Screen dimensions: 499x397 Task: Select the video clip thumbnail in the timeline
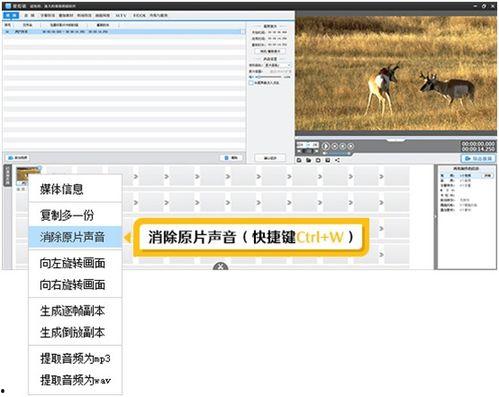pyautogui.click(x=28, y=175)
